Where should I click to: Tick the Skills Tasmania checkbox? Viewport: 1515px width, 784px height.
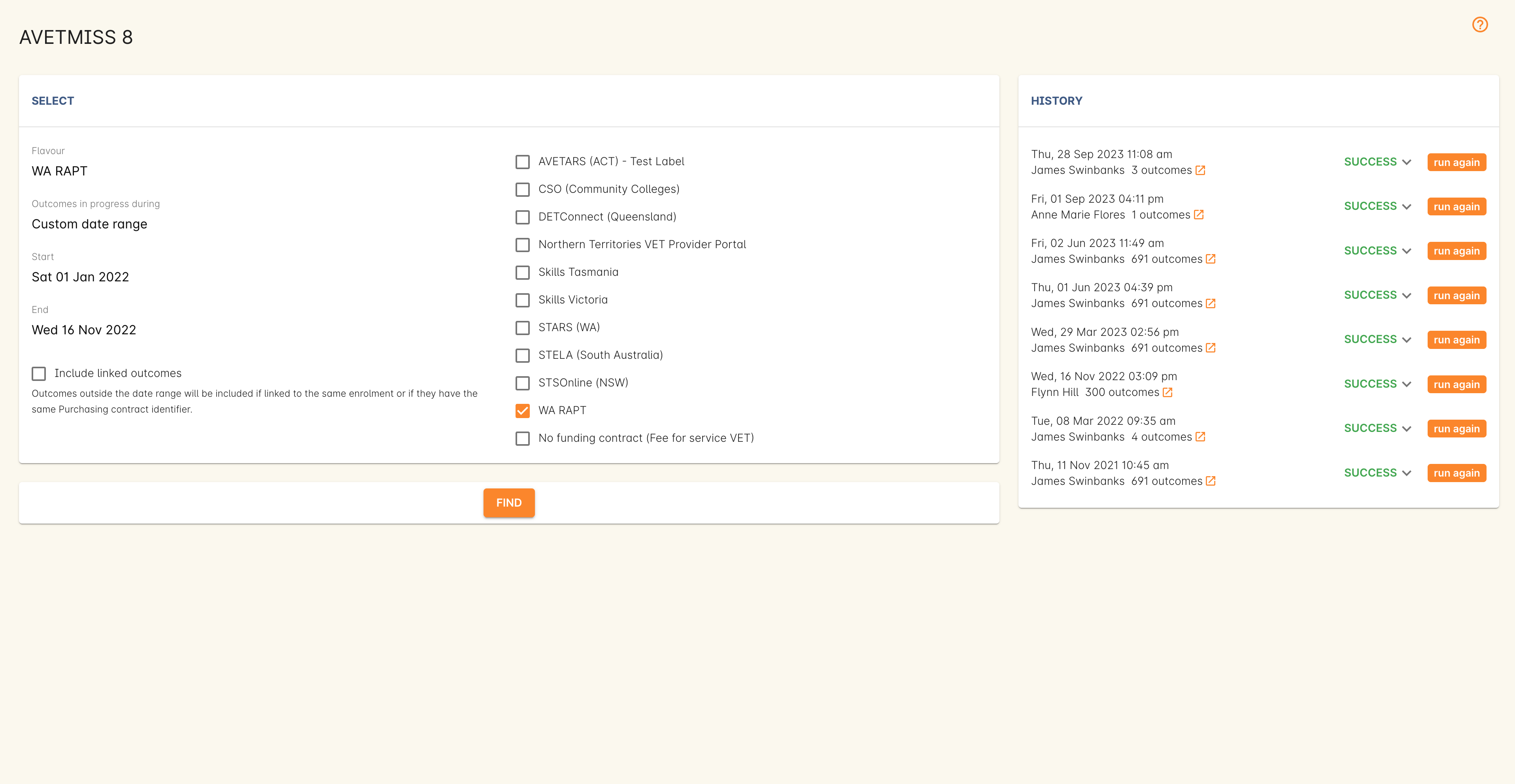click(522, 272)
